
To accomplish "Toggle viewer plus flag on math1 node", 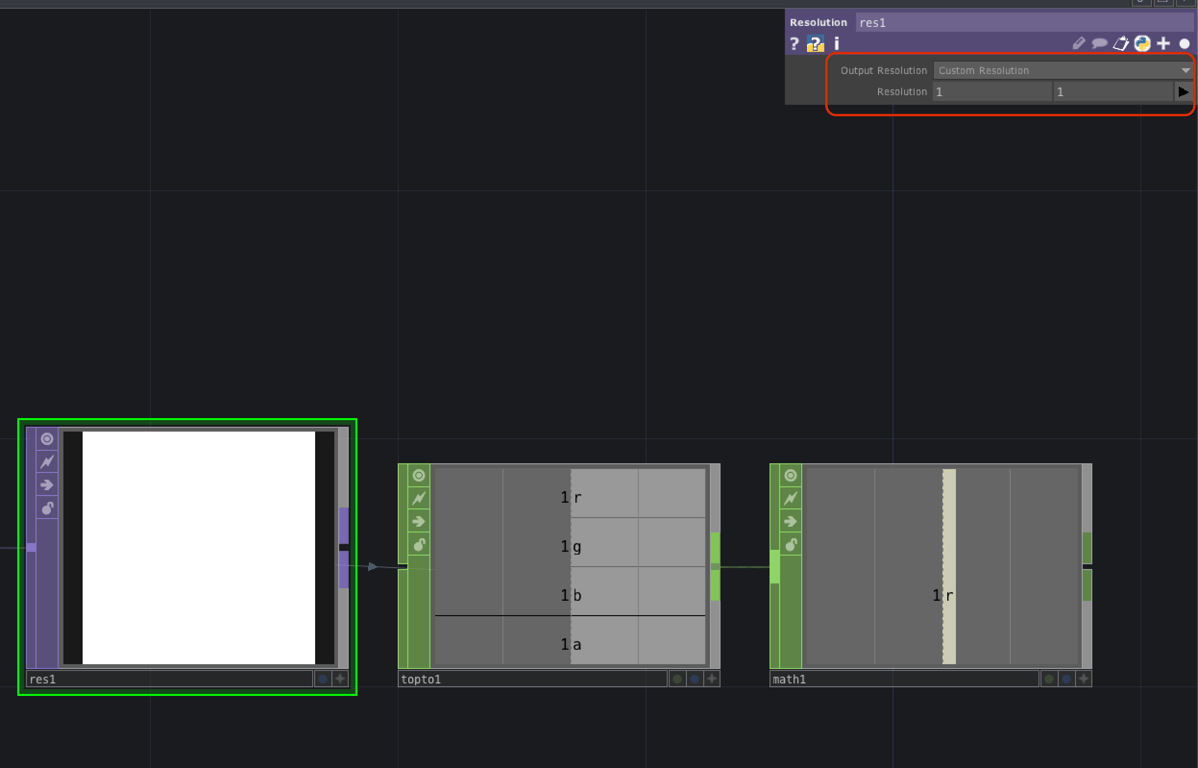I will pos(1083,679).
